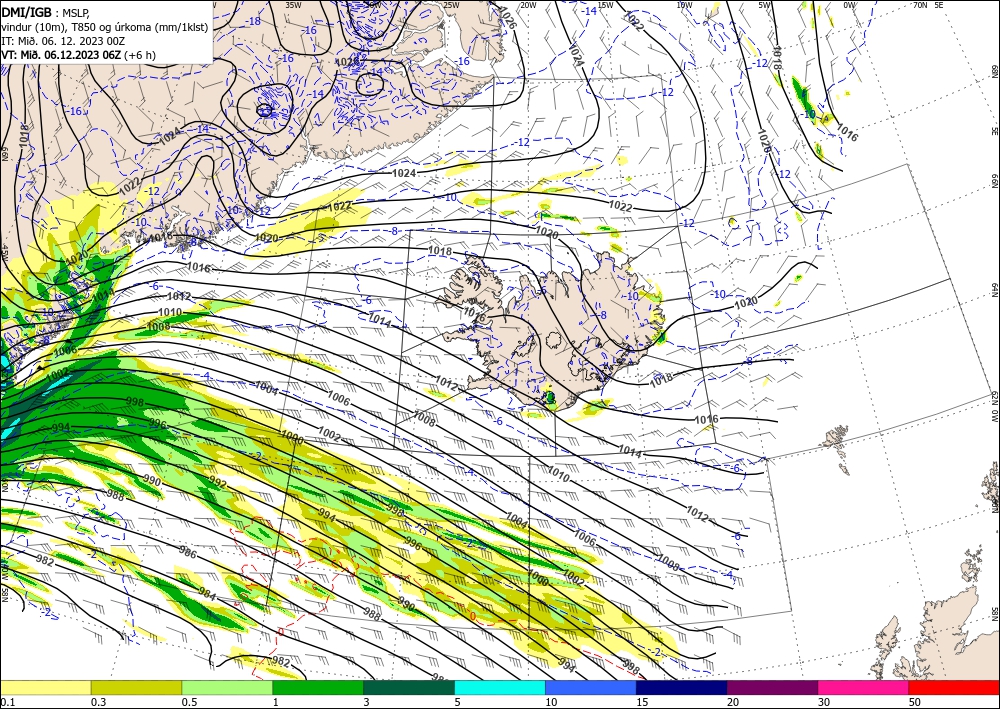Click the '15' legend value under the scale
This screenshot has width=1000, height=709.
(x=642, y=702)
